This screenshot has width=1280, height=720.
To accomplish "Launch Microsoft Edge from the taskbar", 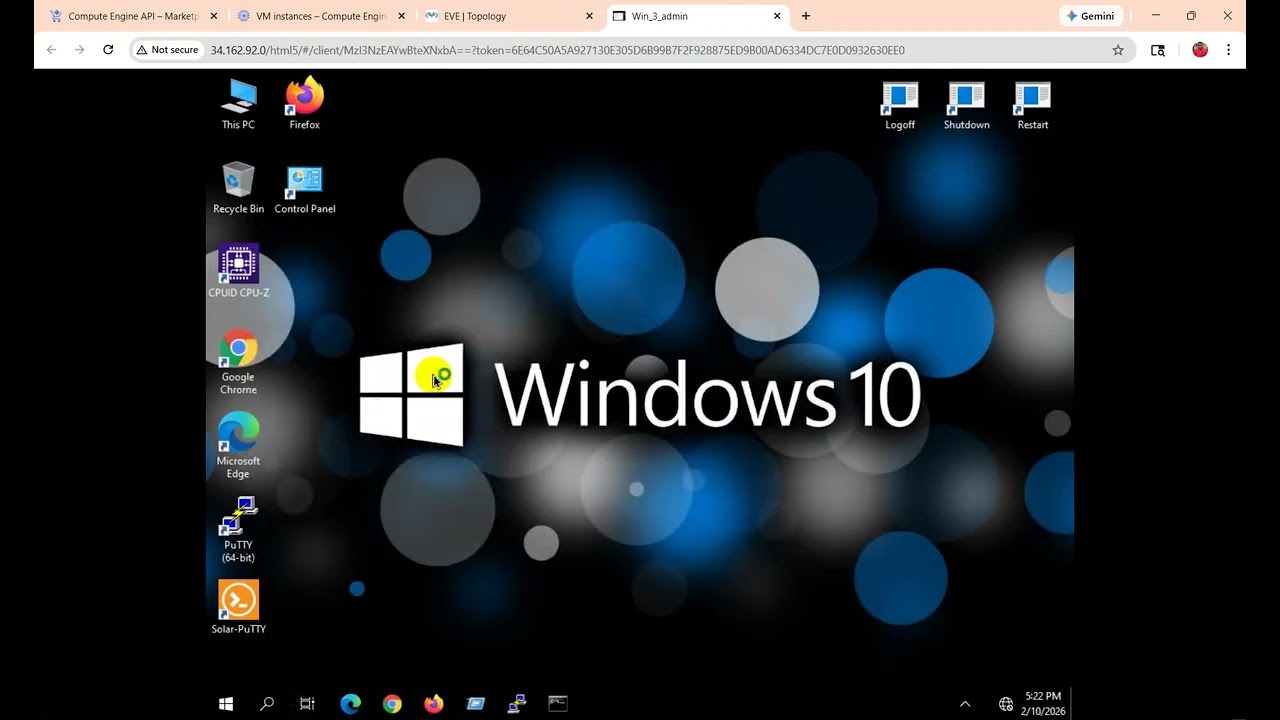I will point(350,704).
